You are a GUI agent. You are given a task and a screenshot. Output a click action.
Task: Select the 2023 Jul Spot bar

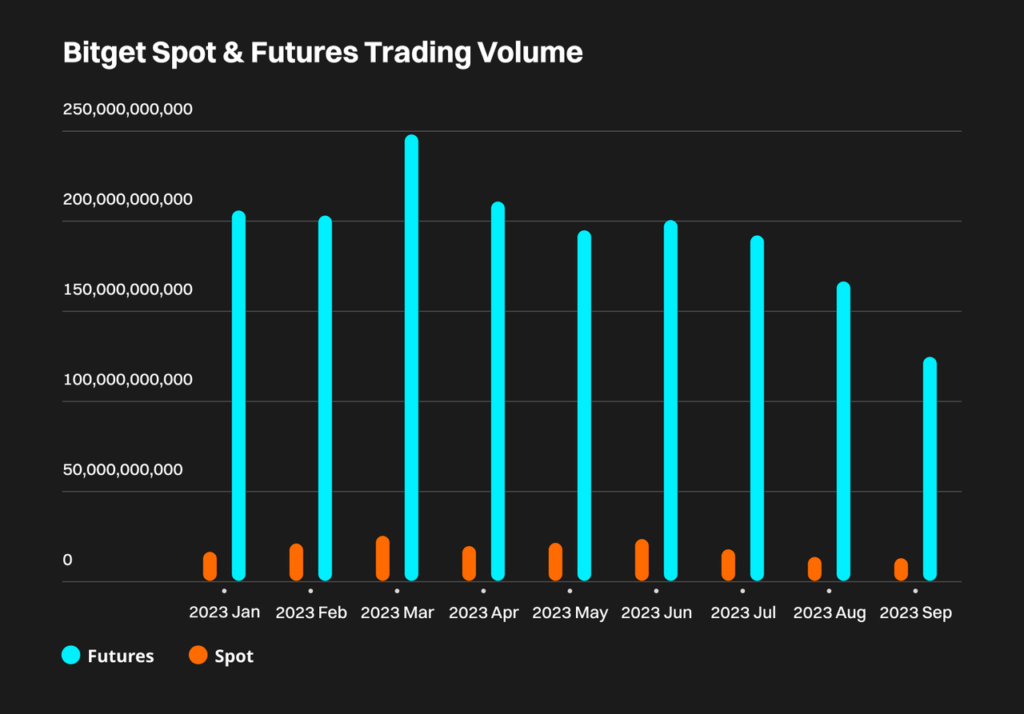pos(728,565)
